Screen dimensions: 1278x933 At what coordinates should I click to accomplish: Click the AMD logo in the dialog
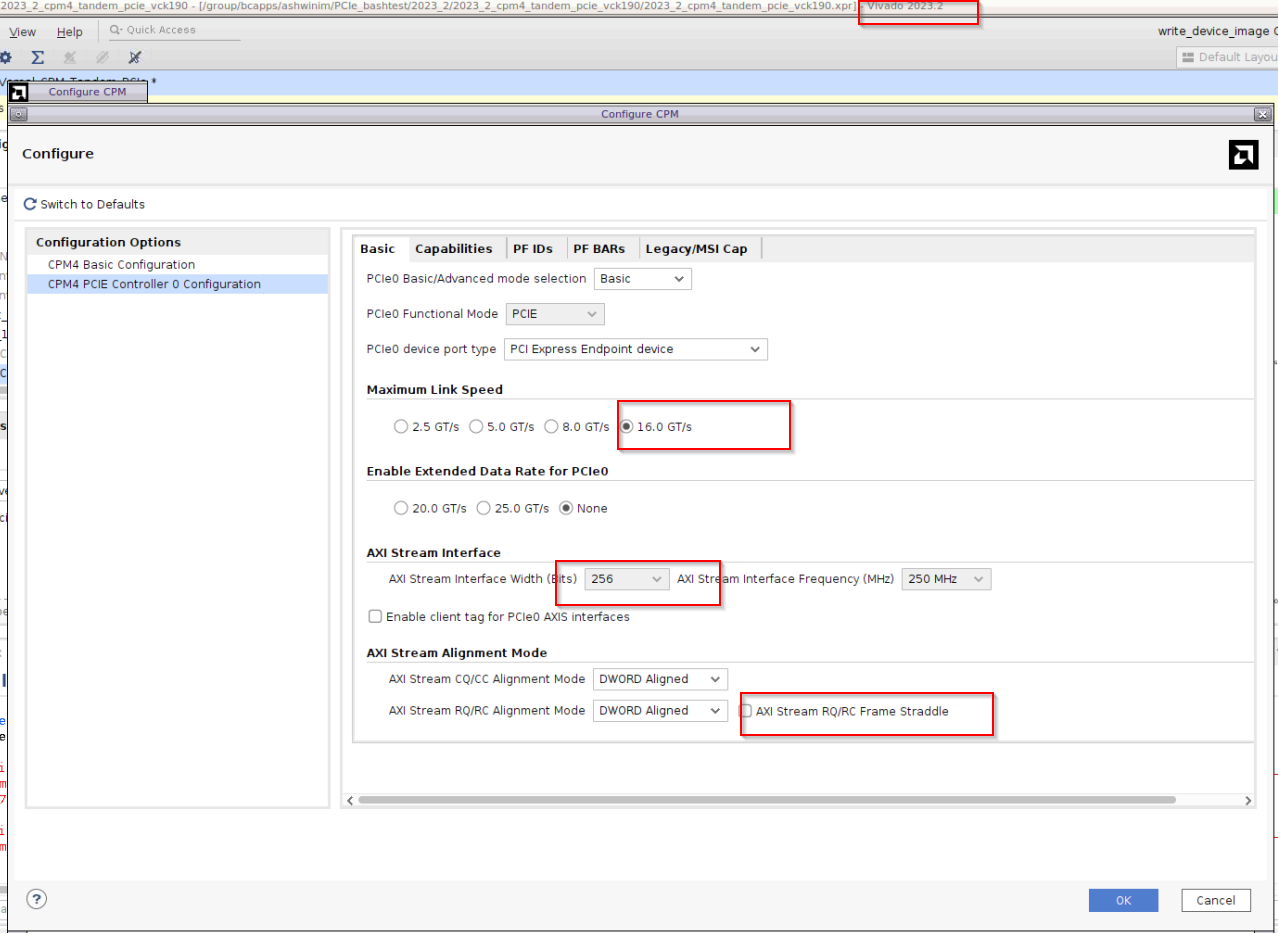(1243, 154)
